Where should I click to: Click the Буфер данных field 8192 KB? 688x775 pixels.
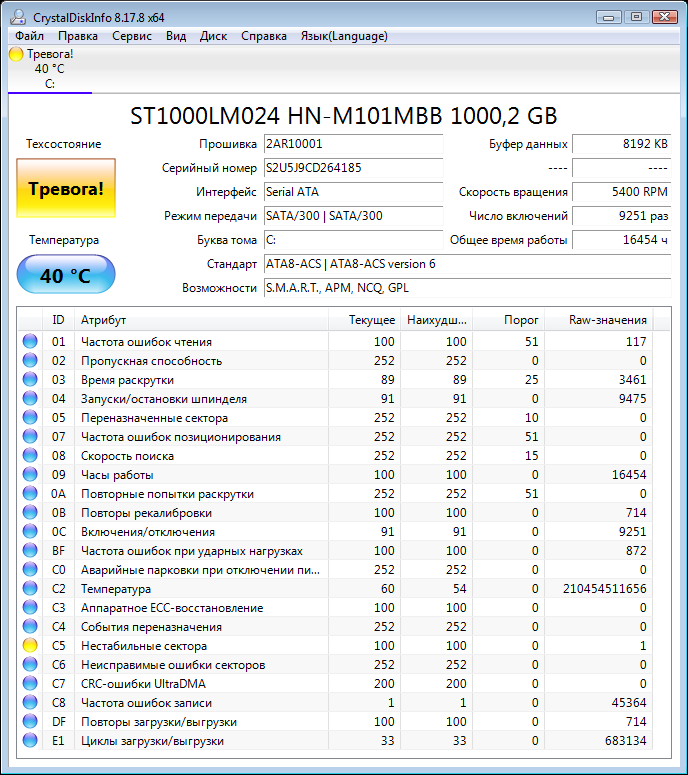click(621, 144)
